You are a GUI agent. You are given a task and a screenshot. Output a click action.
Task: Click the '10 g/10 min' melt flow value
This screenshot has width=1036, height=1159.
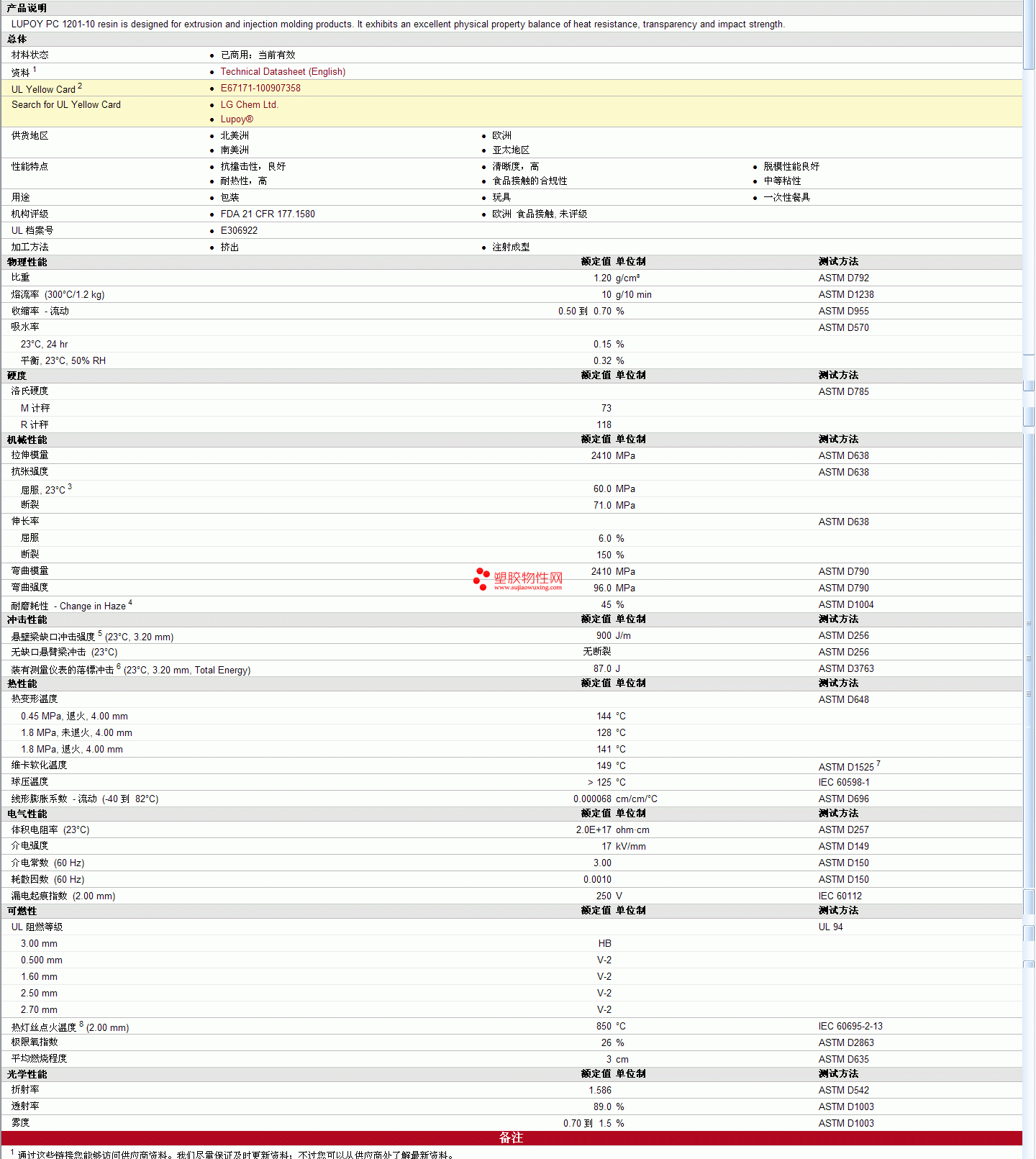tap(627, 295)
